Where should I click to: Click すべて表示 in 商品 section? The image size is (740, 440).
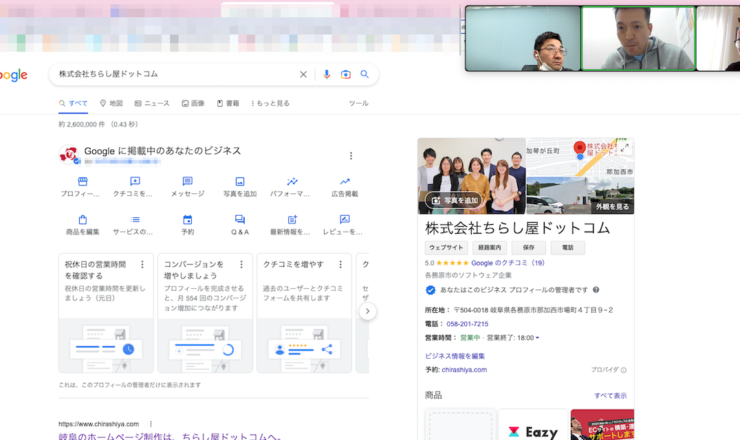click(610, 396)
